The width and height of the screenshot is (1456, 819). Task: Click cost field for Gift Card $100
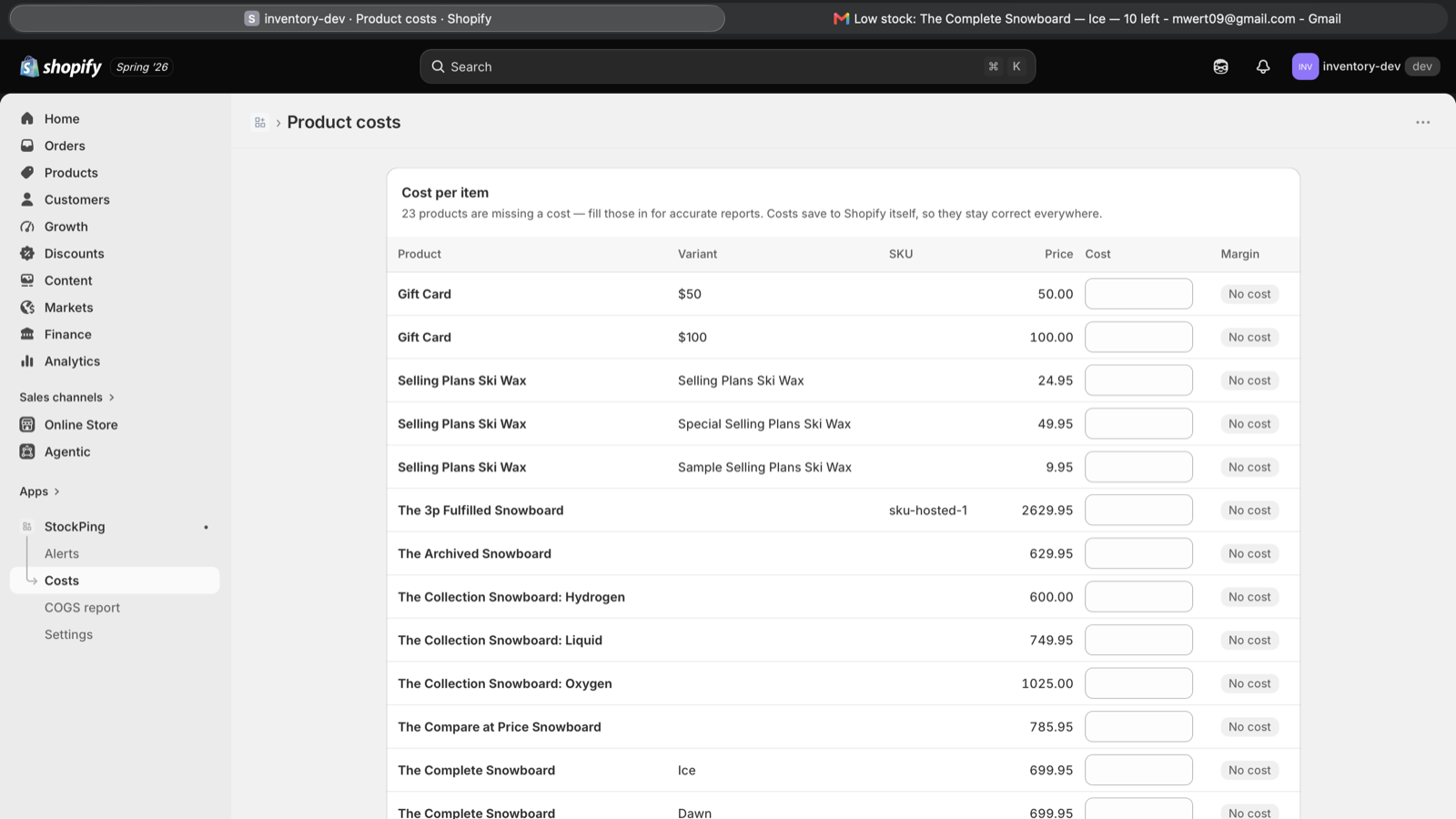pos(1138,337)
